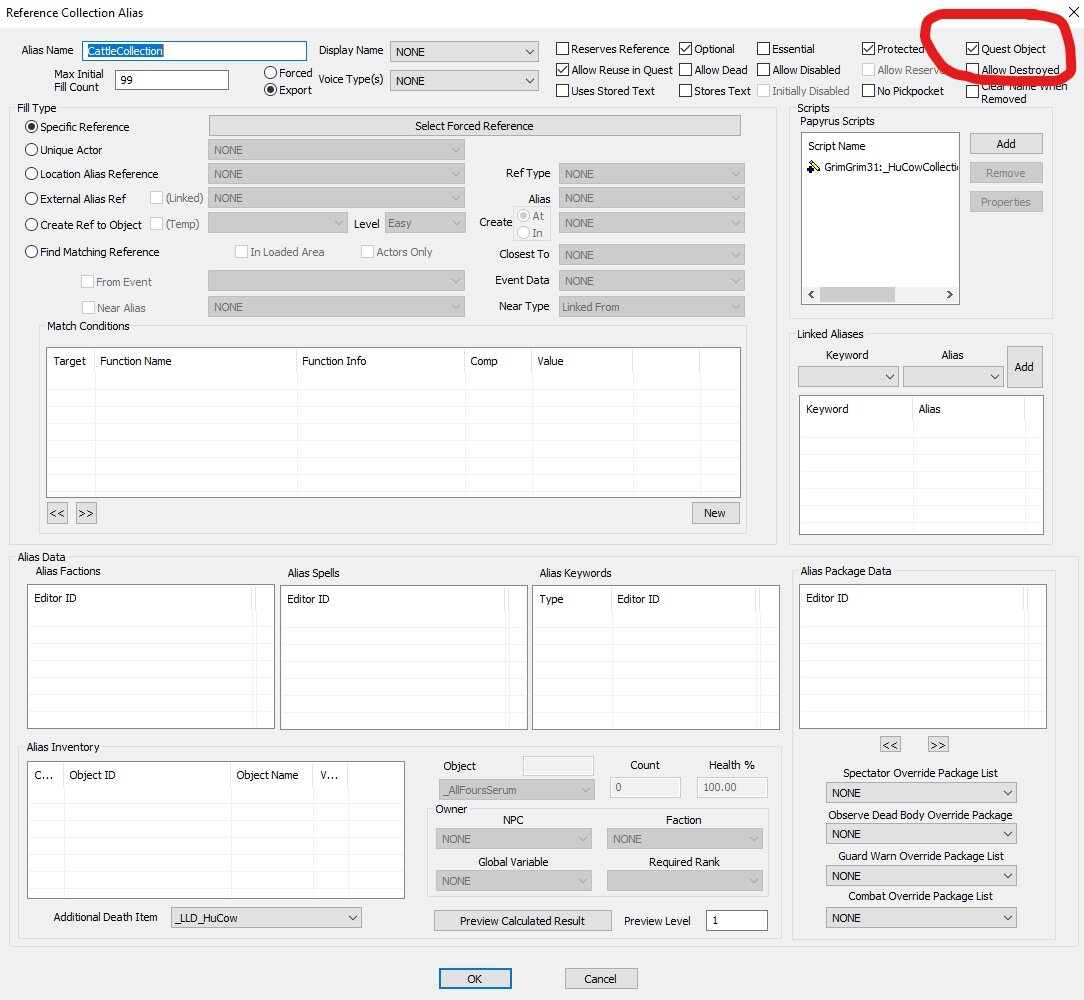Choose the Forced radio option
Viewport: 1084px width, 1000px height.
point(270,73)
